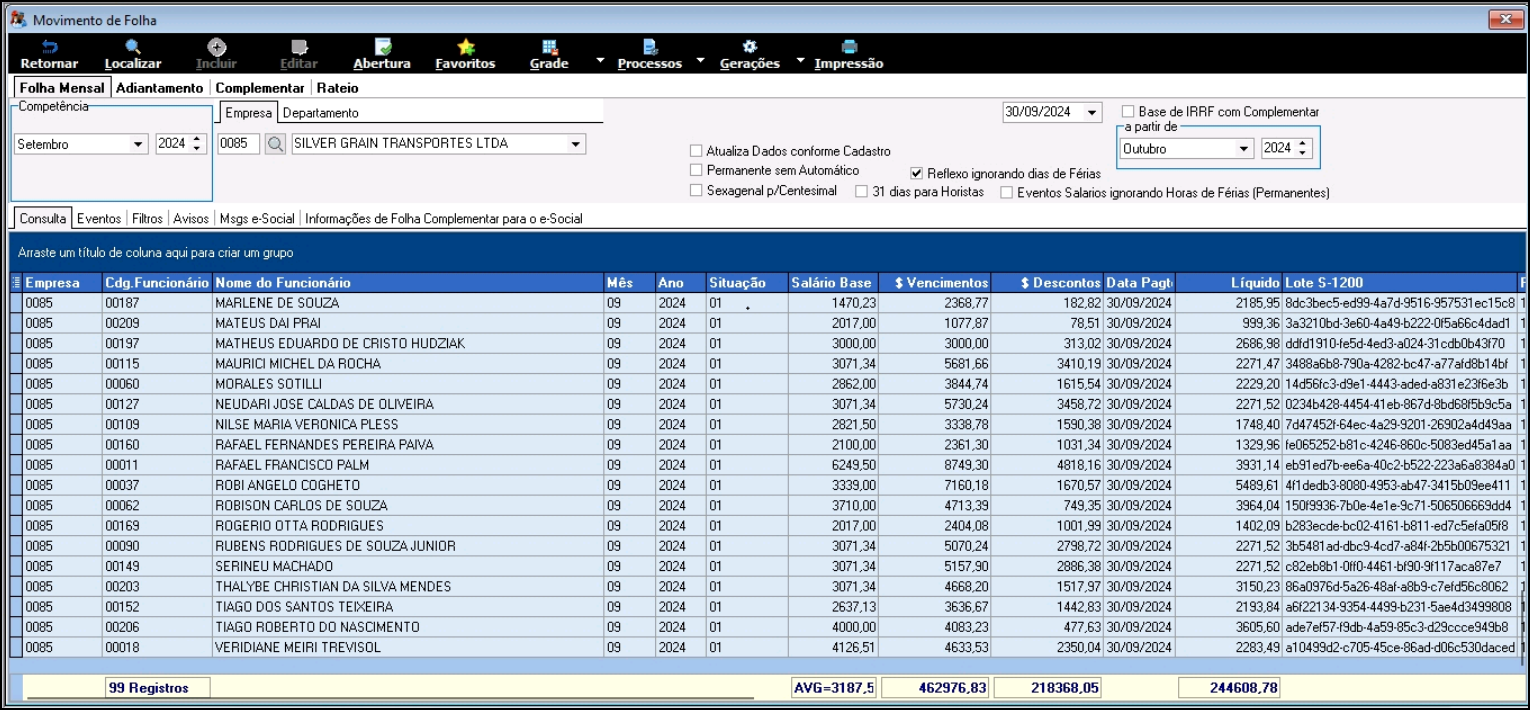Open the Outubro month dropdown

click(1244, 149)
